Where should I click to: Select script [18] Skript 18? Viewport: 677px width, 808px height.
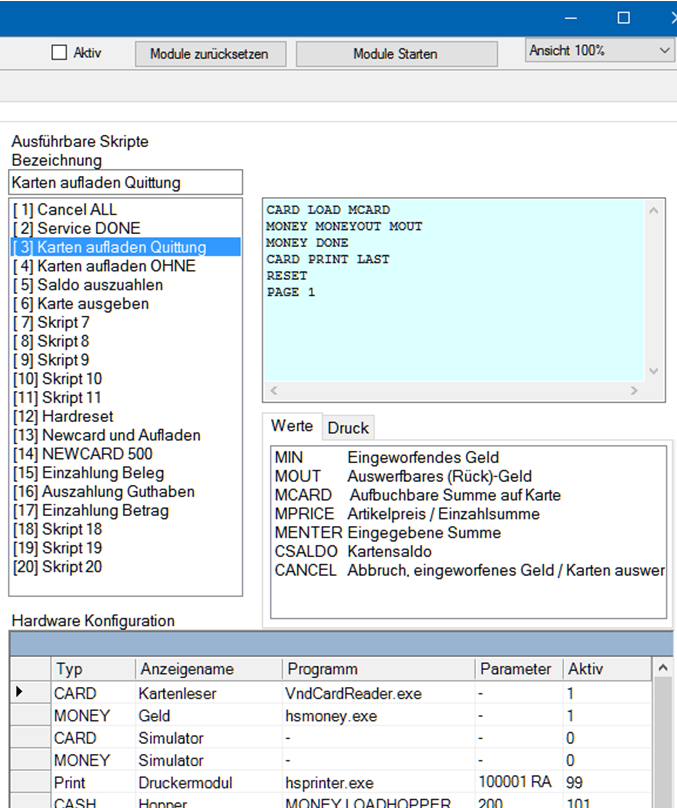coord(126,529)
